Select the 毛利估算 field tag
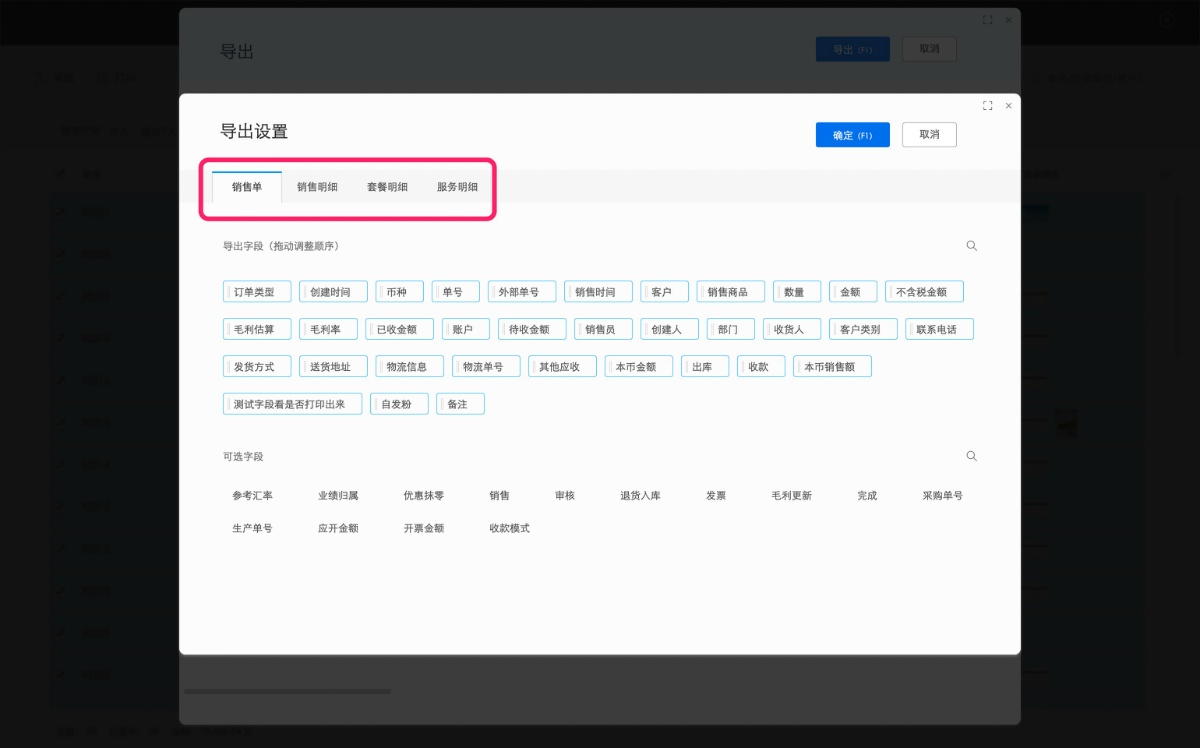The width and height of the screenshot is (1200, 748). tap(256, 329)
